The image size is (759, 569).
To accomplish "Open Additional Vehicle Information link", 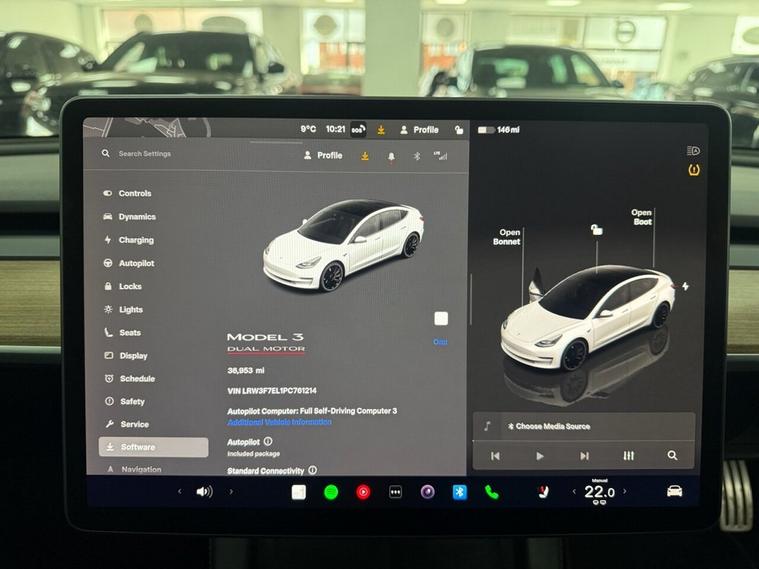I will (x=279, y=422).
